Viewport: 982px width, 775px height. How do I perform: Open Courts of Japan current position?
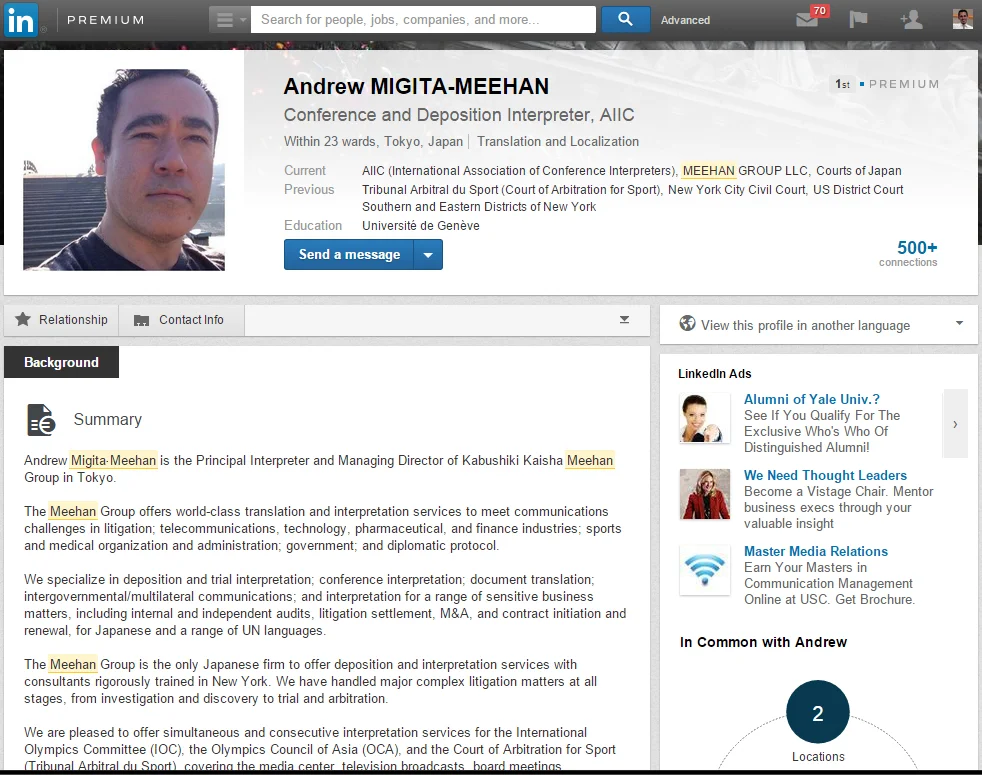click(859, 170)
